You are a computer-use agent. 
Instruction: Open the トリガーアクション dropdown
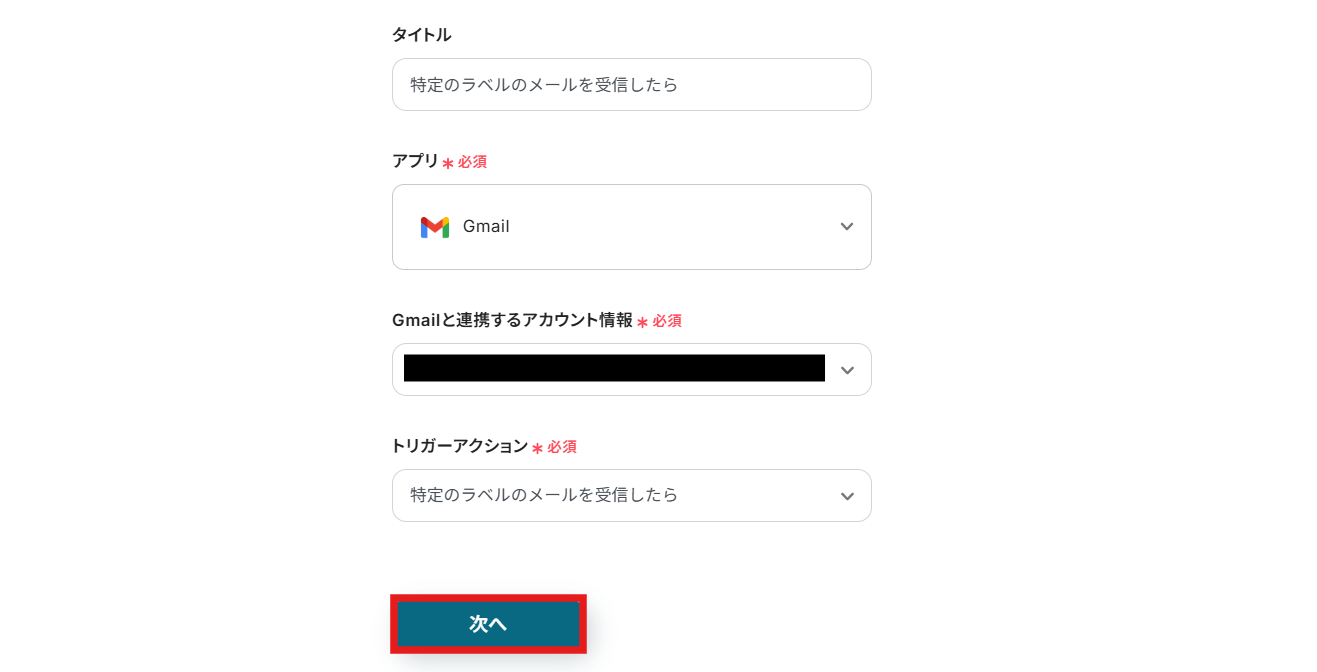tap(631, 495)
